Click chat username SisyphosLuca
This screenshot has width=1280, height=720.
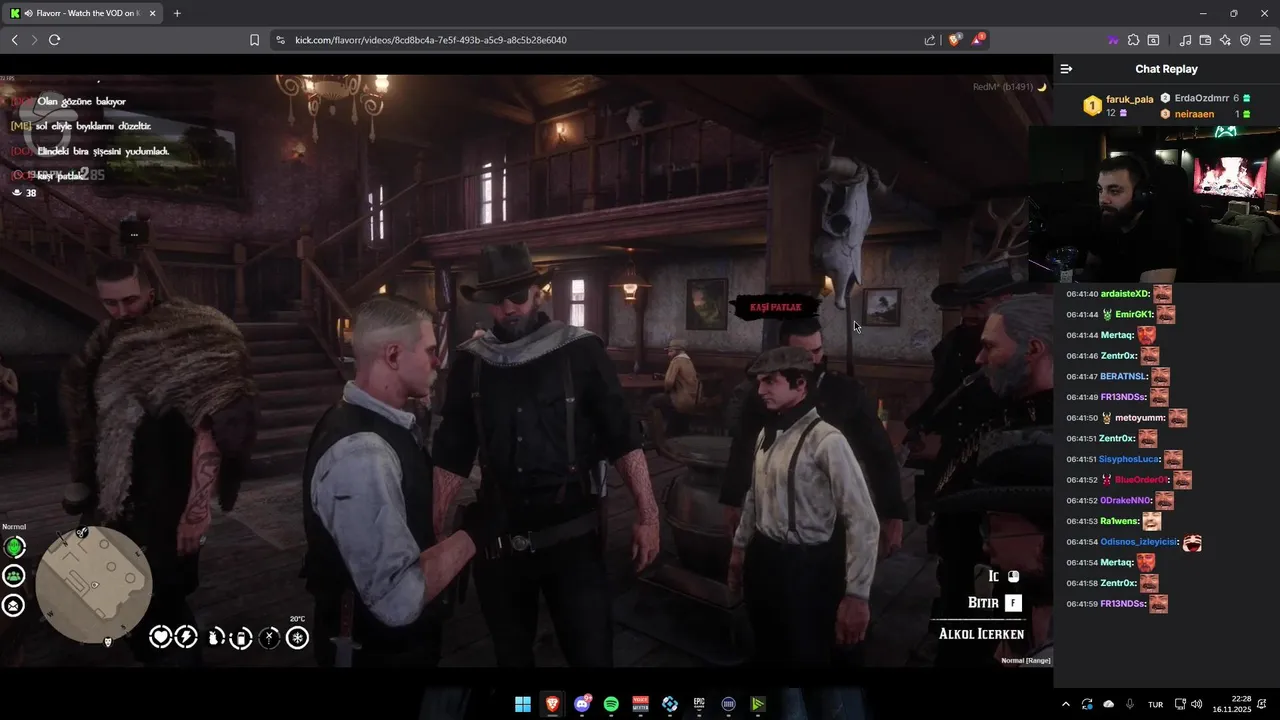pyautogui.click(x=1130, y=459)
